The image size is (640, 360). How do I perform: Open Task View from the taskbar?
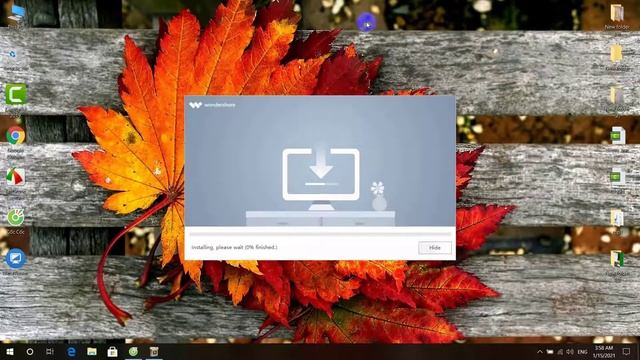[x=50, y=351]
